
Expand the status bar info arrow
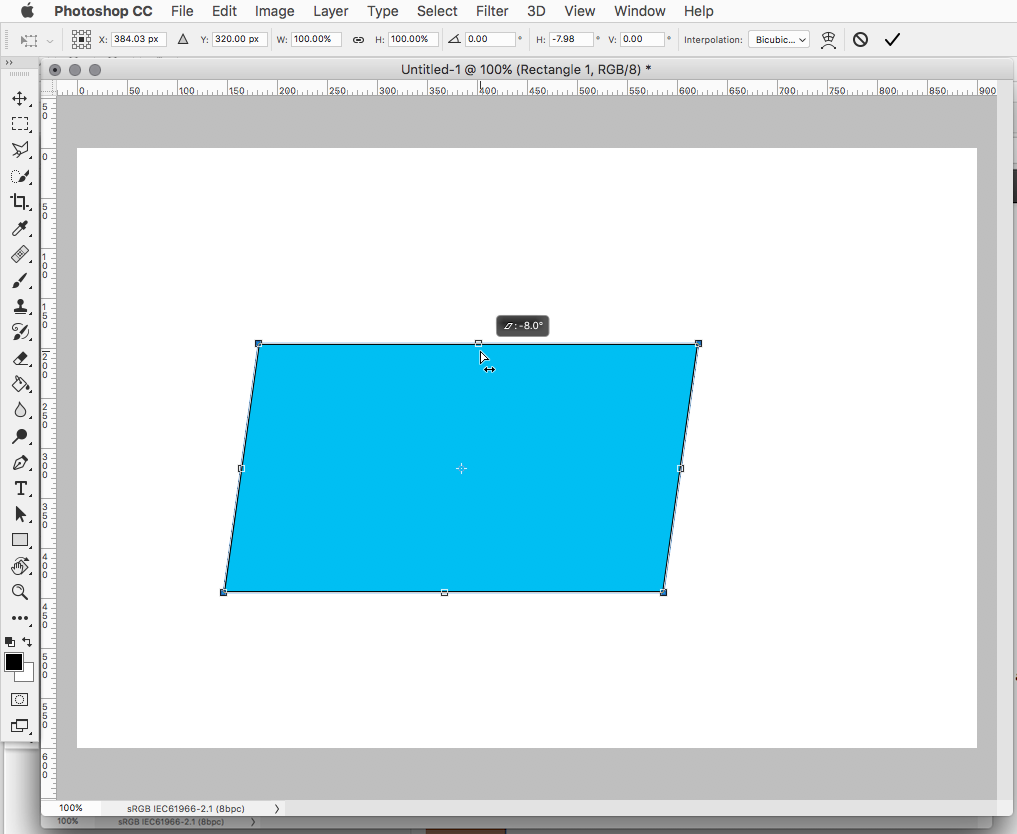point(277,809)
